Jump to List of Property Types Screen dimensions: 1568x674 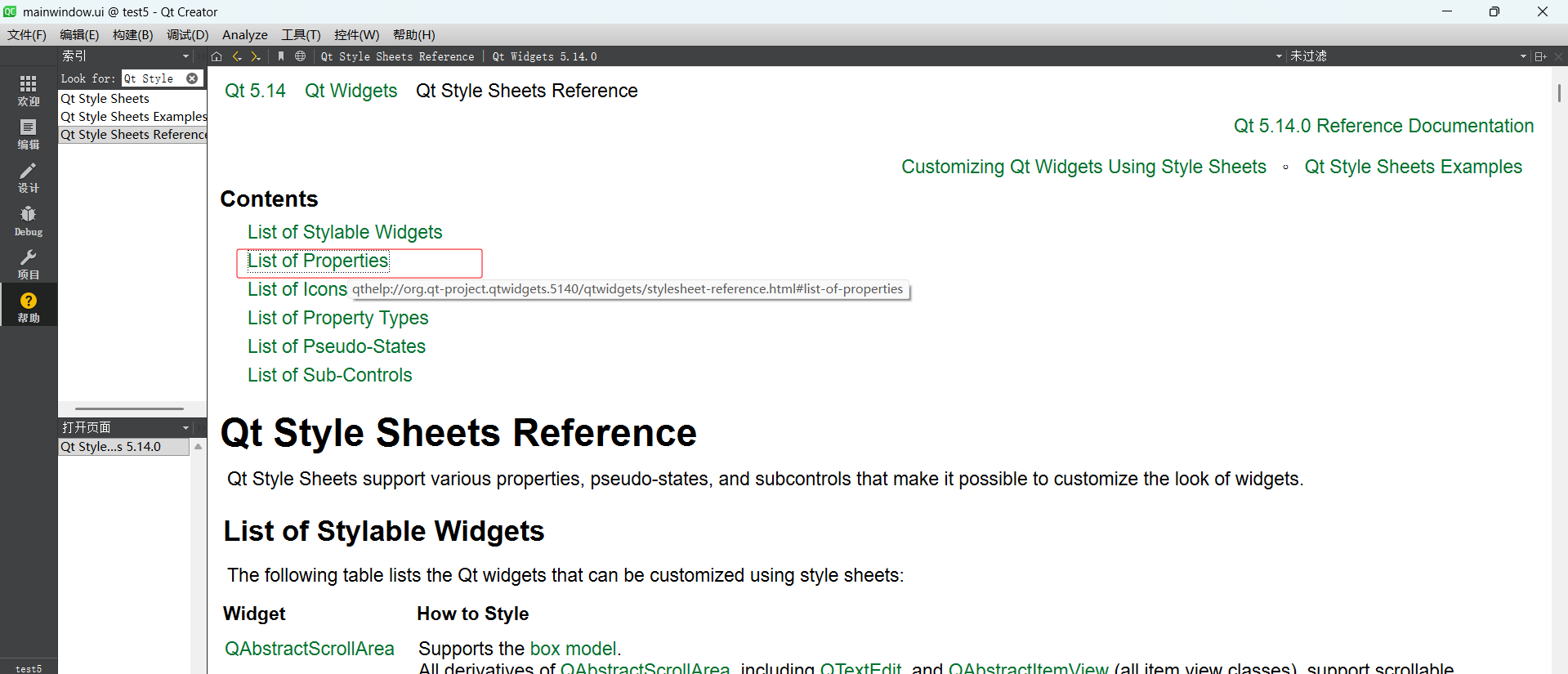point(337,318)
